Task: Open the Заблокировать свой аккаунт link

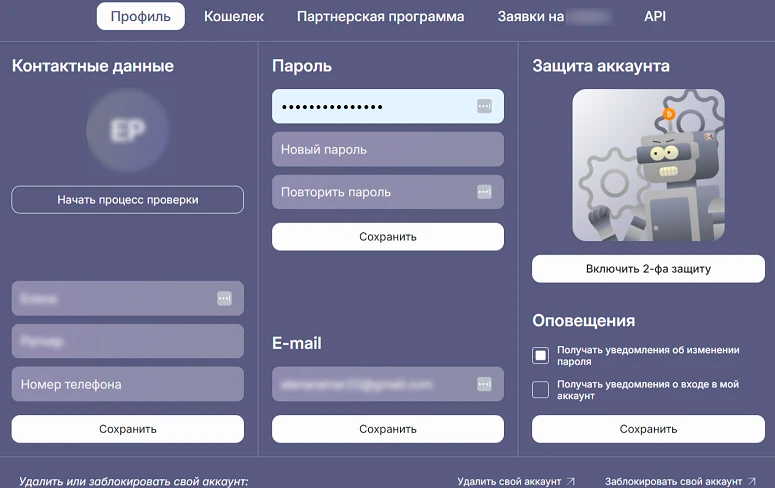Action: point(680,481)
